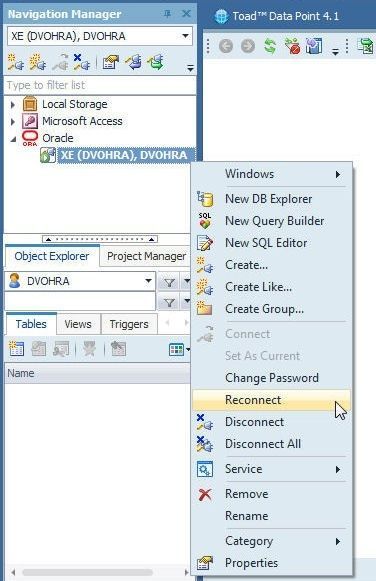The height and width of the screenshot is (581, 376).
Task: Click the horizontal scrollbar at panel bottom
Action: point(87,572)
